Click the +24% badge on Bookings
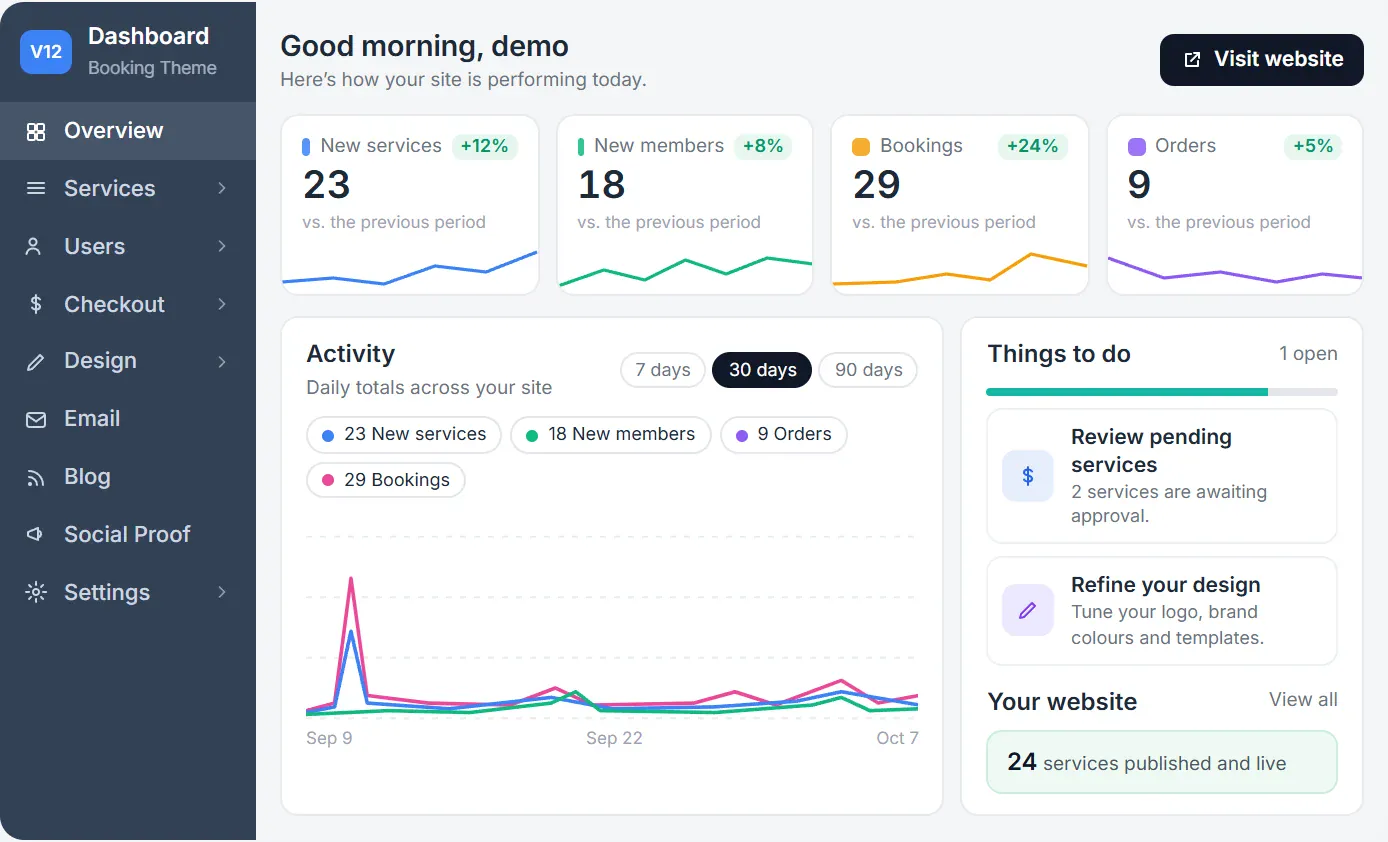1388x842 pixels. [1032, 146]
